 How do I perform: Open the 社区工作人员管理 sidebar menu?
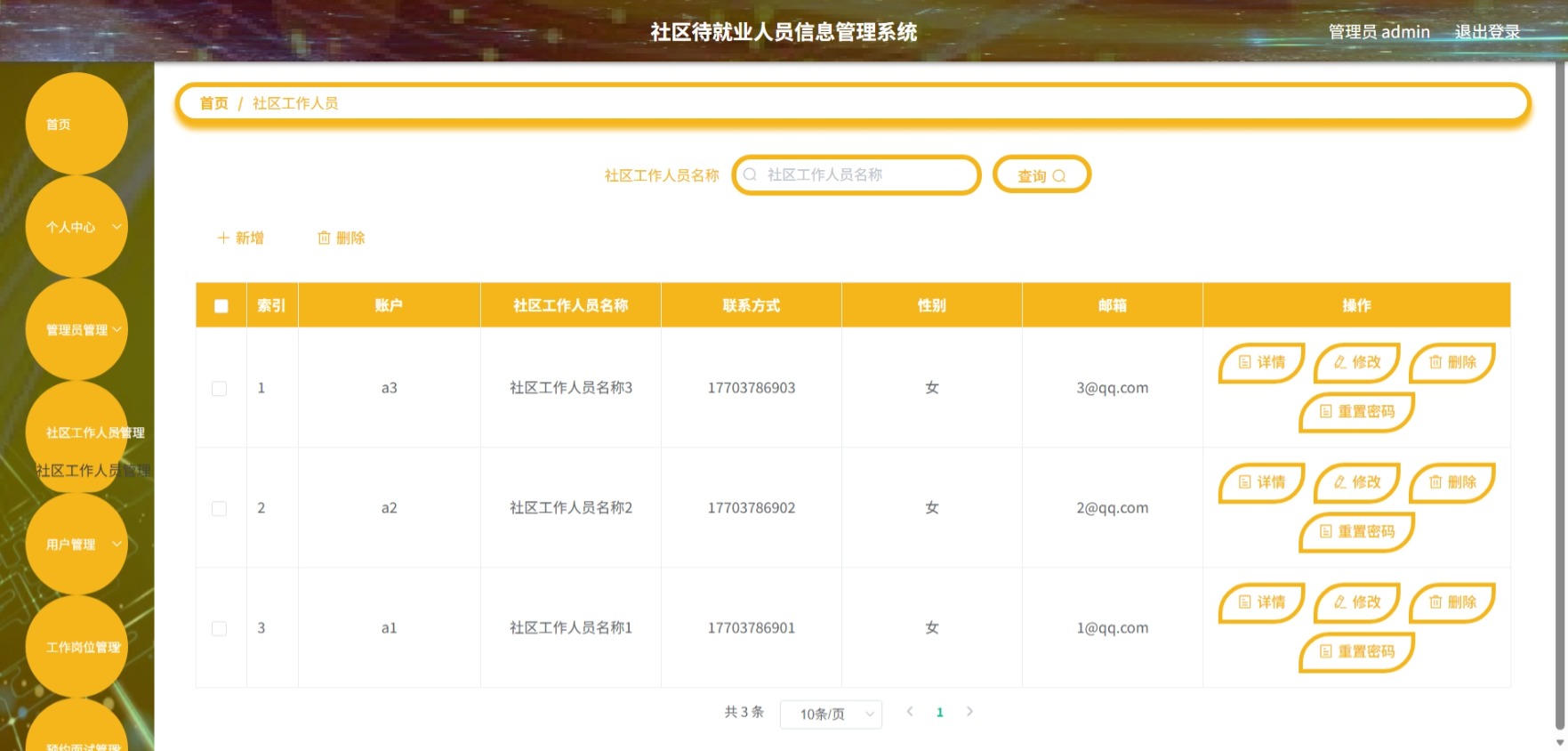[x=76, y=432]
